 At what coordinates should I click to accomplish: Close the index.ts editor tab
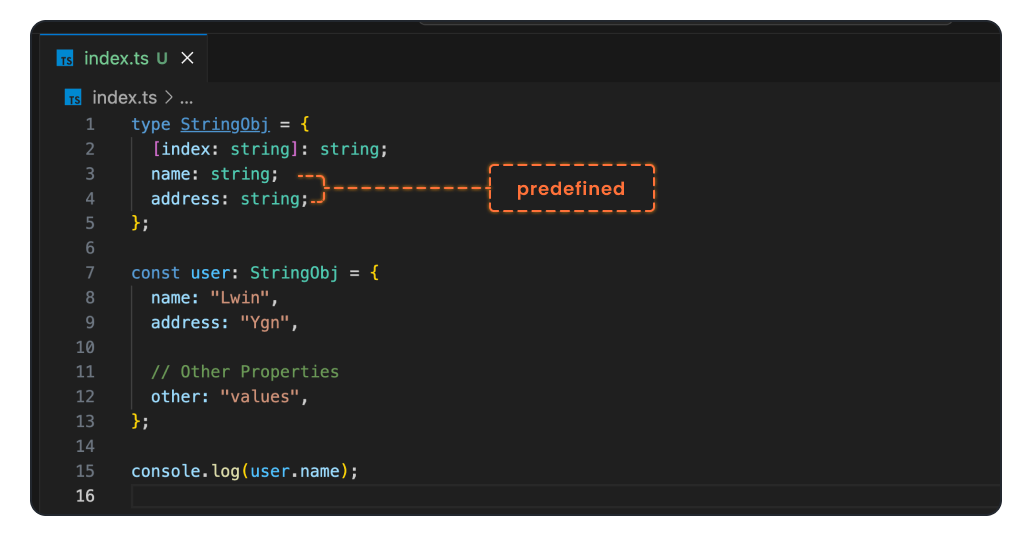point(187,59)
